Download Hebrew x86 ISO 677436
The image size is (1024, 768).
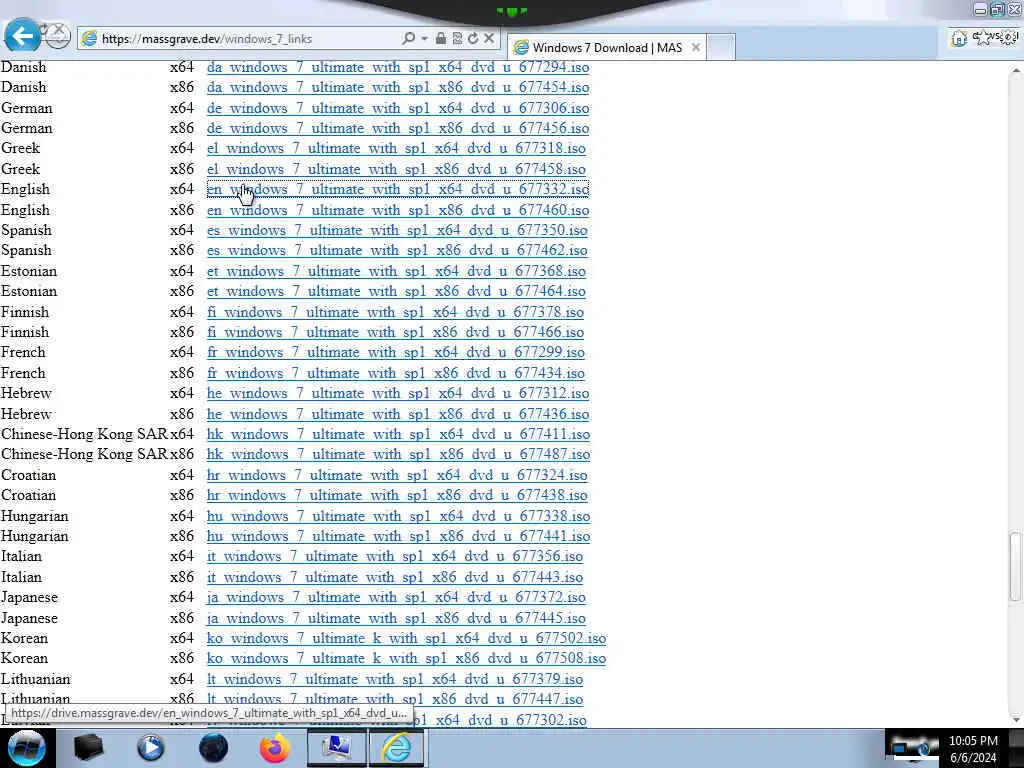398,414
